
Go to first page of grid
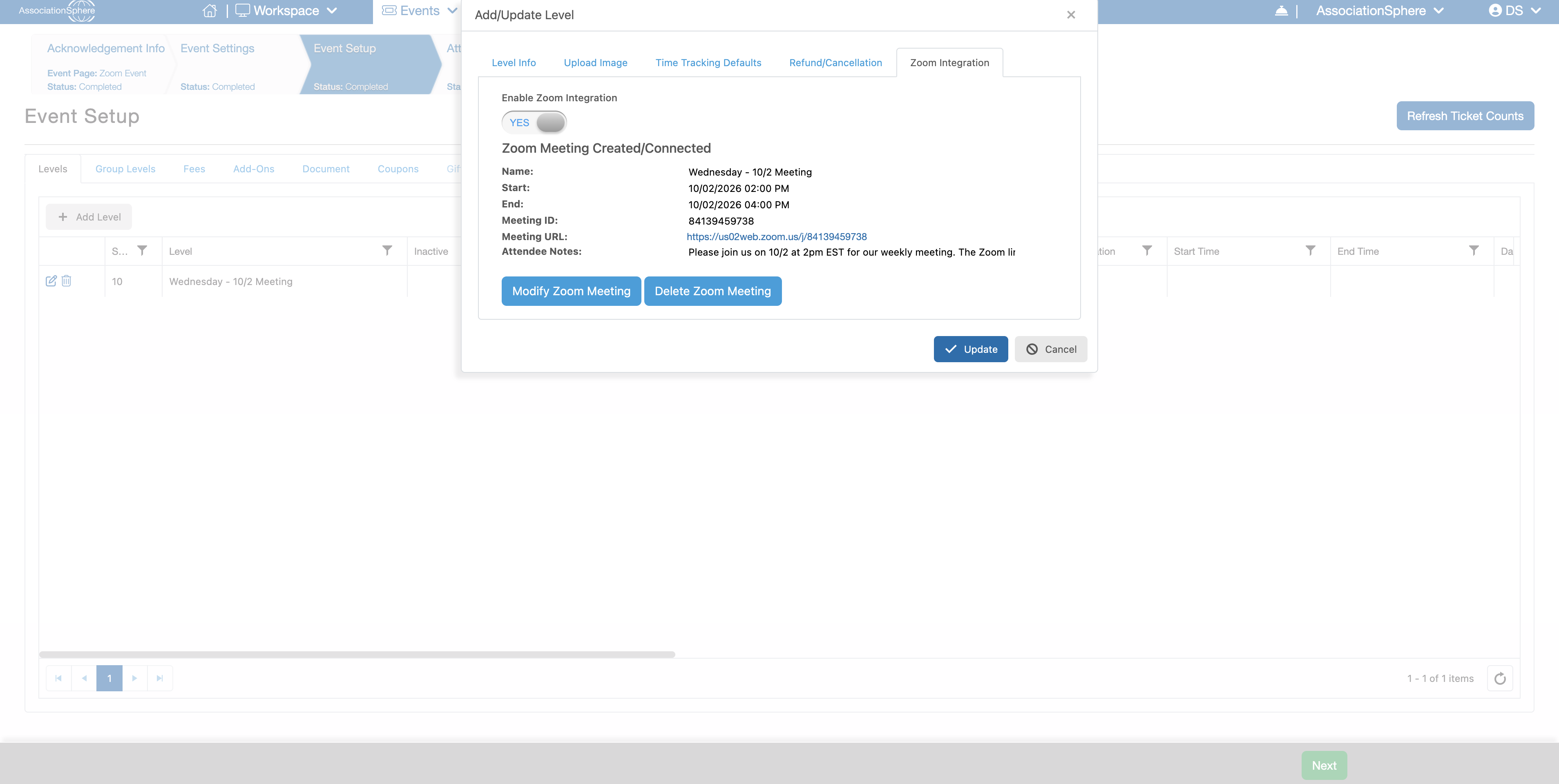[59, 678]
